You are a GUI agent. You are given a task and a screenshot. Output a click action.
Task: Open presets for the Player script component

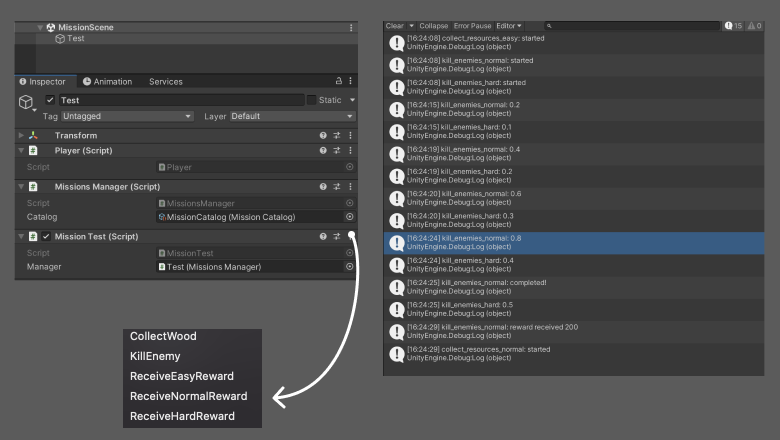pos(337,150)
